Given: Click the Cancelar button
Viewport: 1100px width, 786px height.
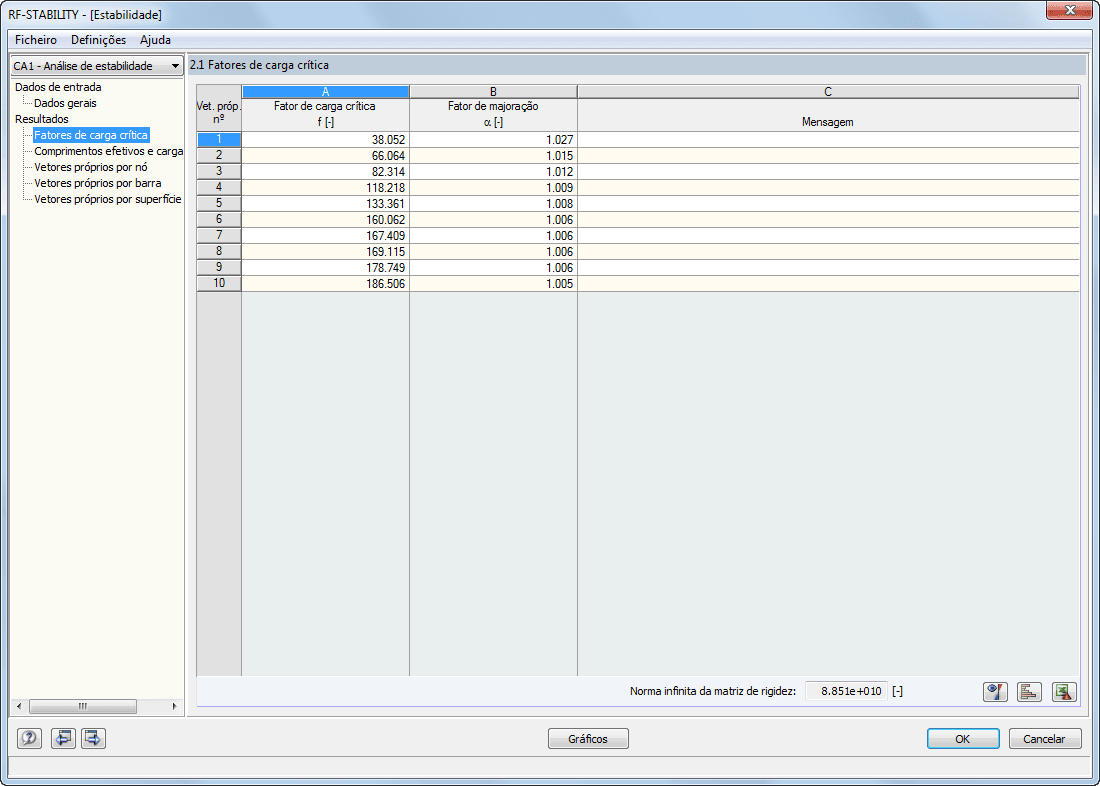Looking at the screenshot, I should pyautogui.click(x=1045, y=738).
